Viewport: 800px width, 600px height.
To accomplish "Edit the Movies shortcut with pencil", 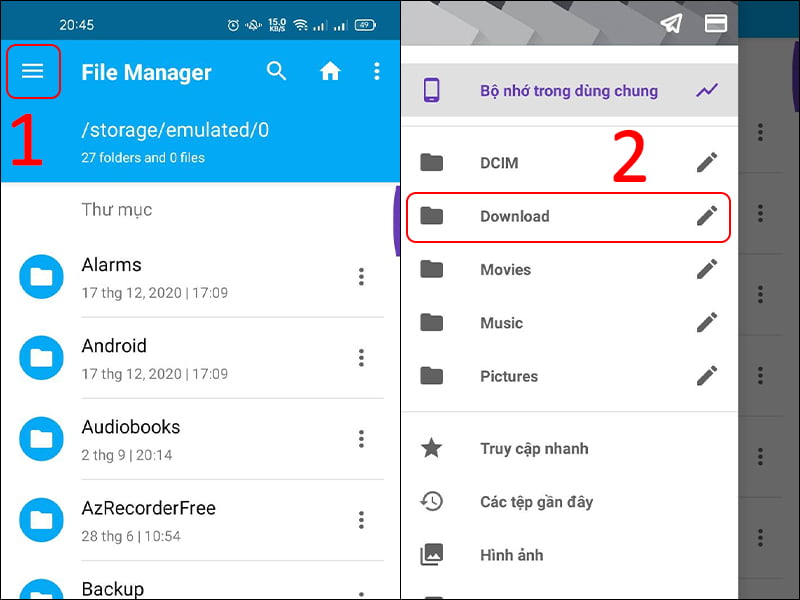I will [707, 269].
